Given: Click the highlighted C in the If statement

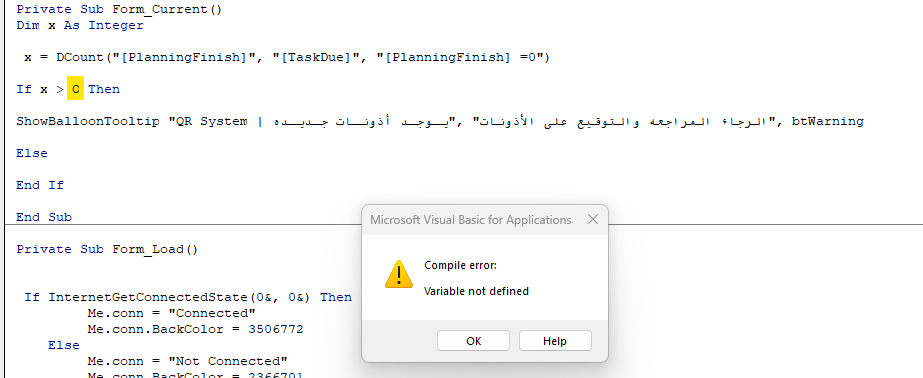Looking at the screenshot, I should coord(75,89).
